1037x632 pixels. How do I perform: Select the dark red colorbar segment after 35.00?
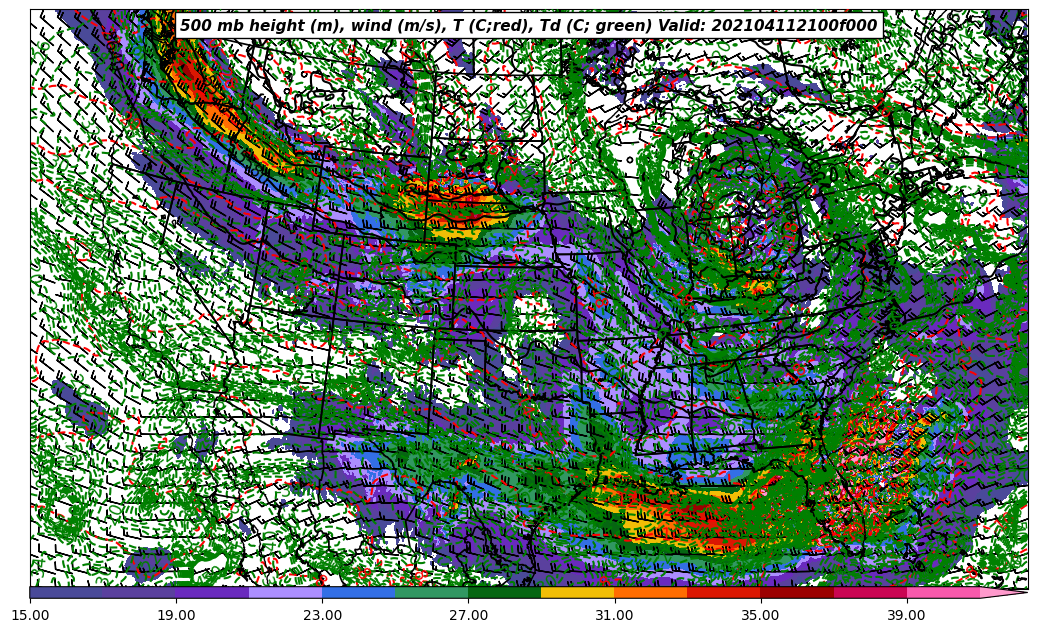click(x=797, y=593)
